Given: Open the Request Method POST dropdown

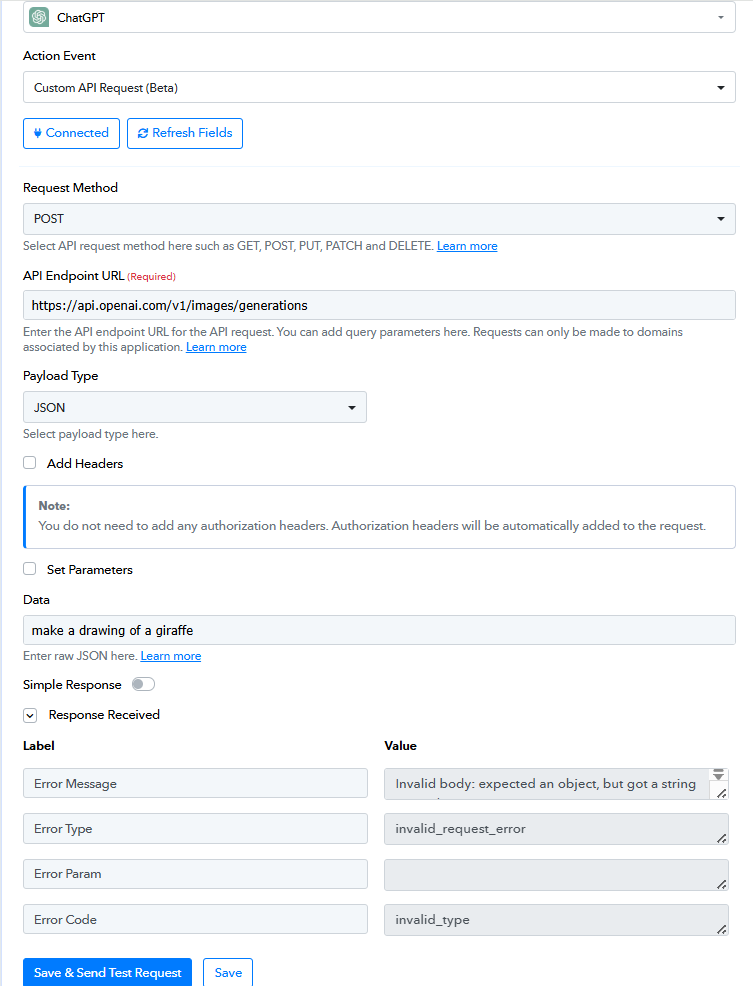Looking at the screenshot, I should (x=379, y=219).
